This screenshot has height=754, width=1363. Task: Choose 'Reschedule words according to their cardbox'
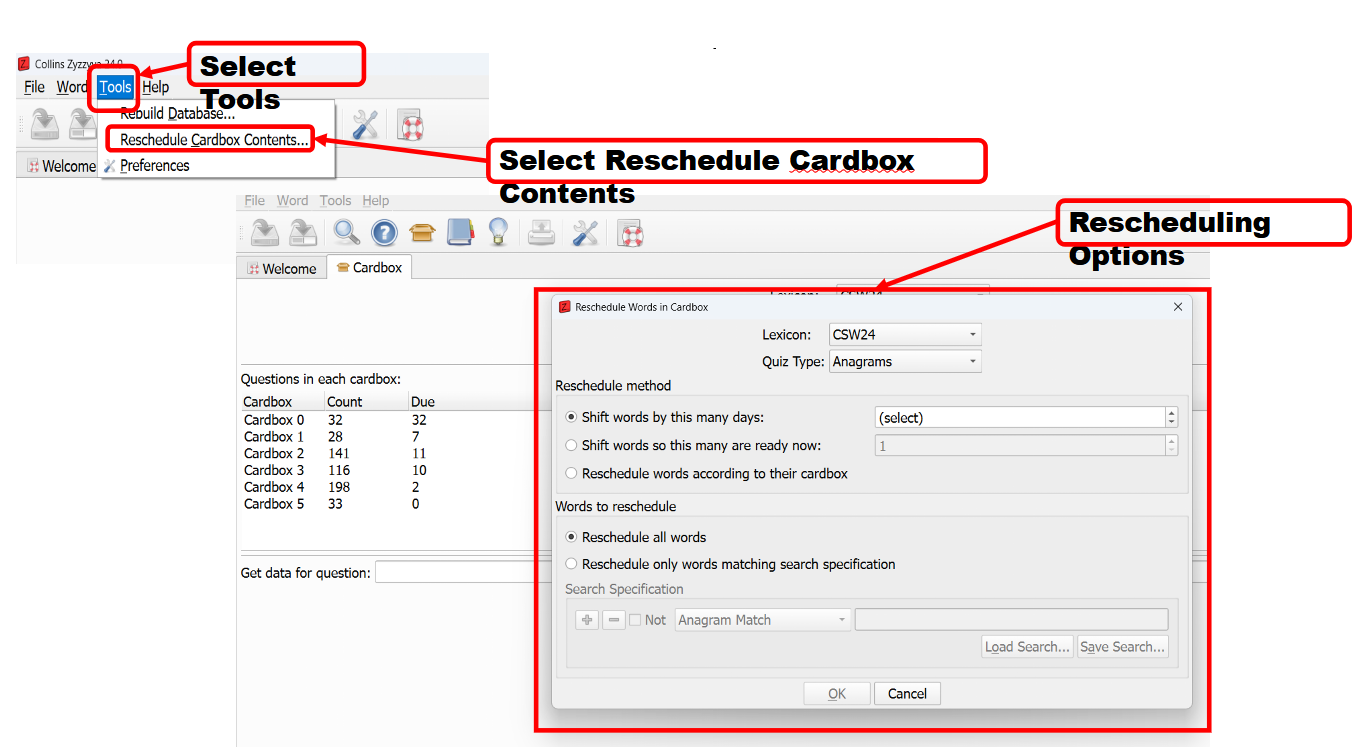click(x=572, y=474)
